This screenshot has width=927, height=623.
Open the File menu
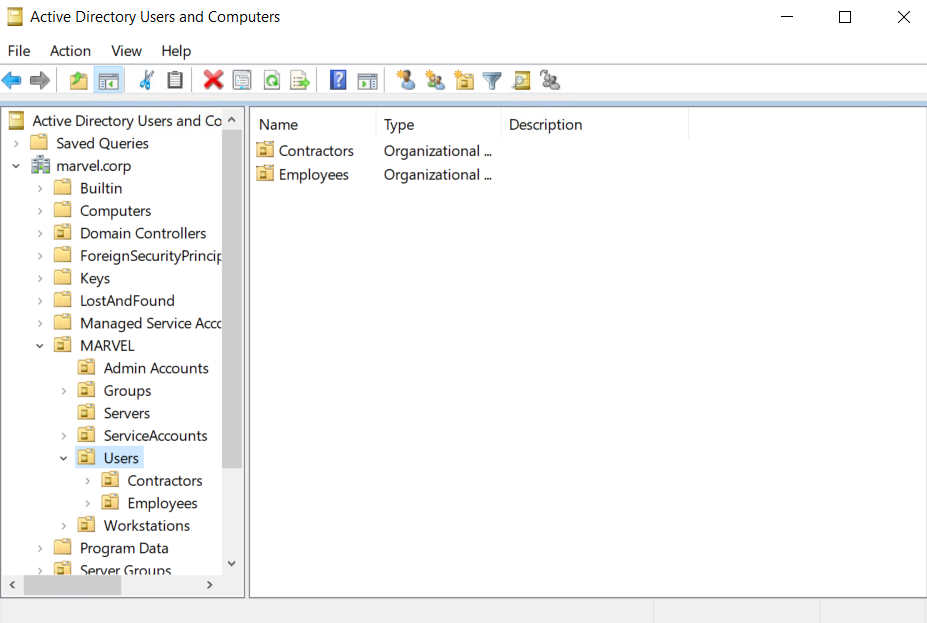(x=19, y=51)
